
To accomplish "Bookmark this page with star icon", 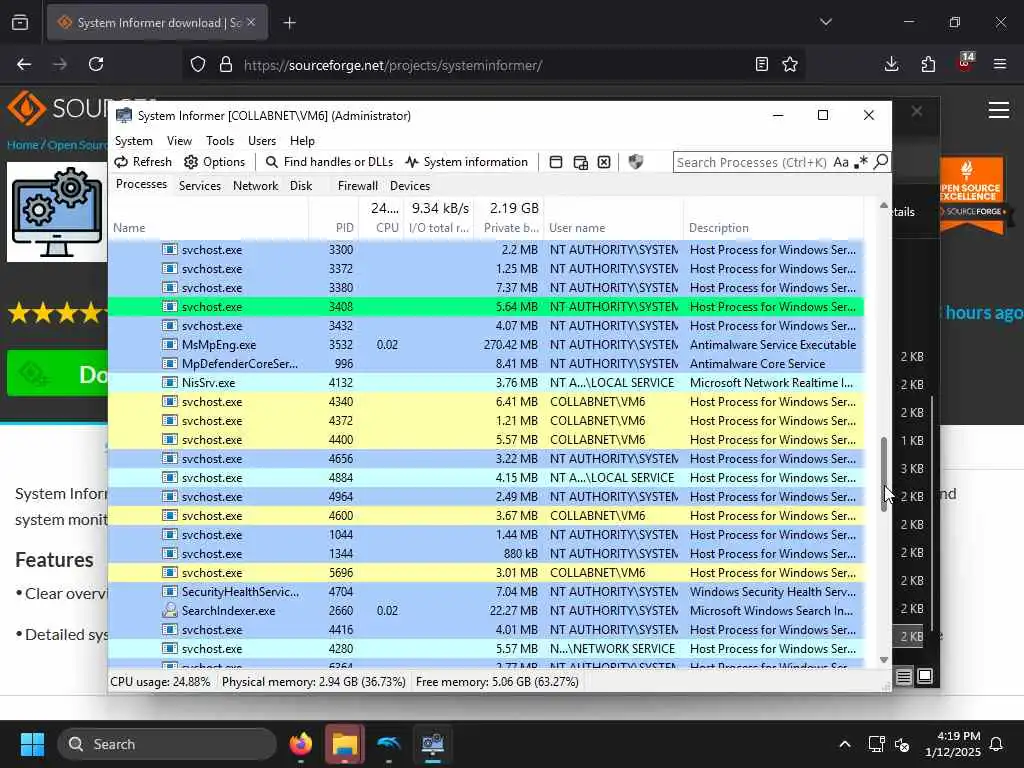I will (790, 64).
